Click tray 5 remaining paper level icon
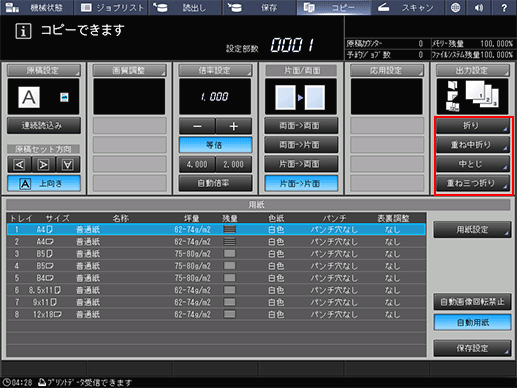 pyautogui.click(x=229, y=278)
